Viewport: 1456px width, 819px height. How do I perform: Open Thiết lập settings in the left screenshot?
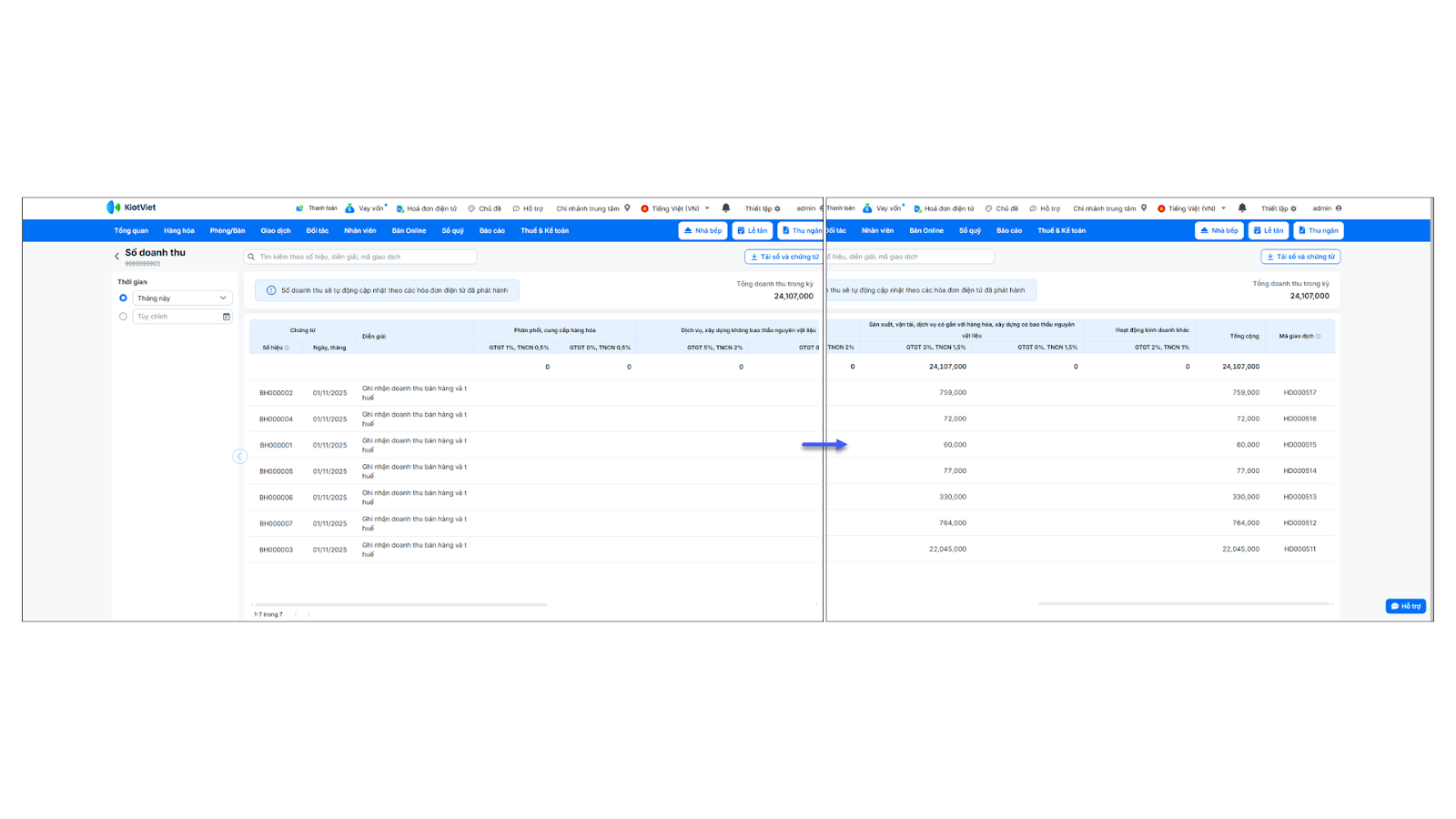763,208
